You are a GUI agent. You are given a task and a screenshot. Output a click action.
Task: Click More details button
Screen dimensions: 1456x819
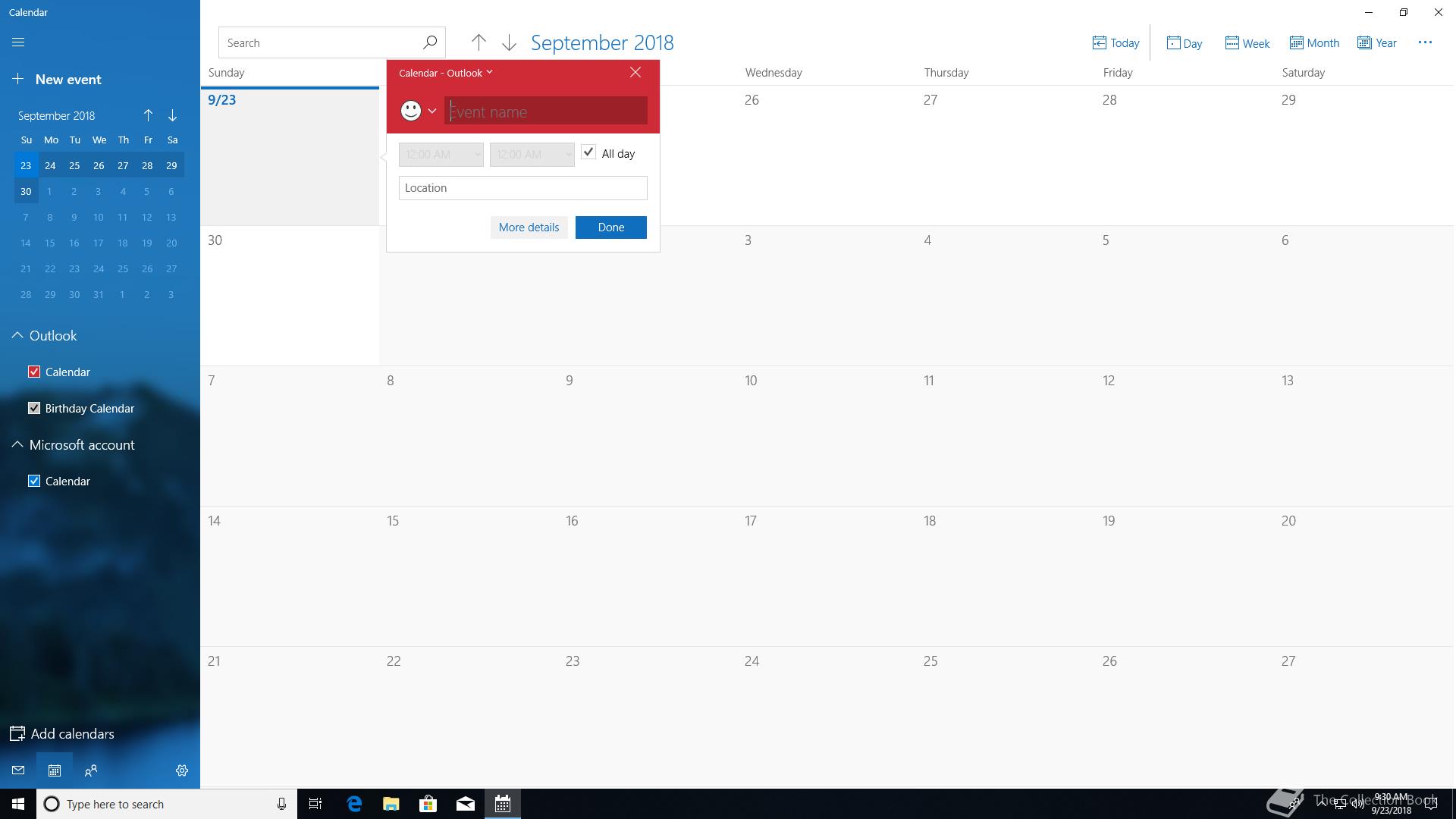point(529,227)
